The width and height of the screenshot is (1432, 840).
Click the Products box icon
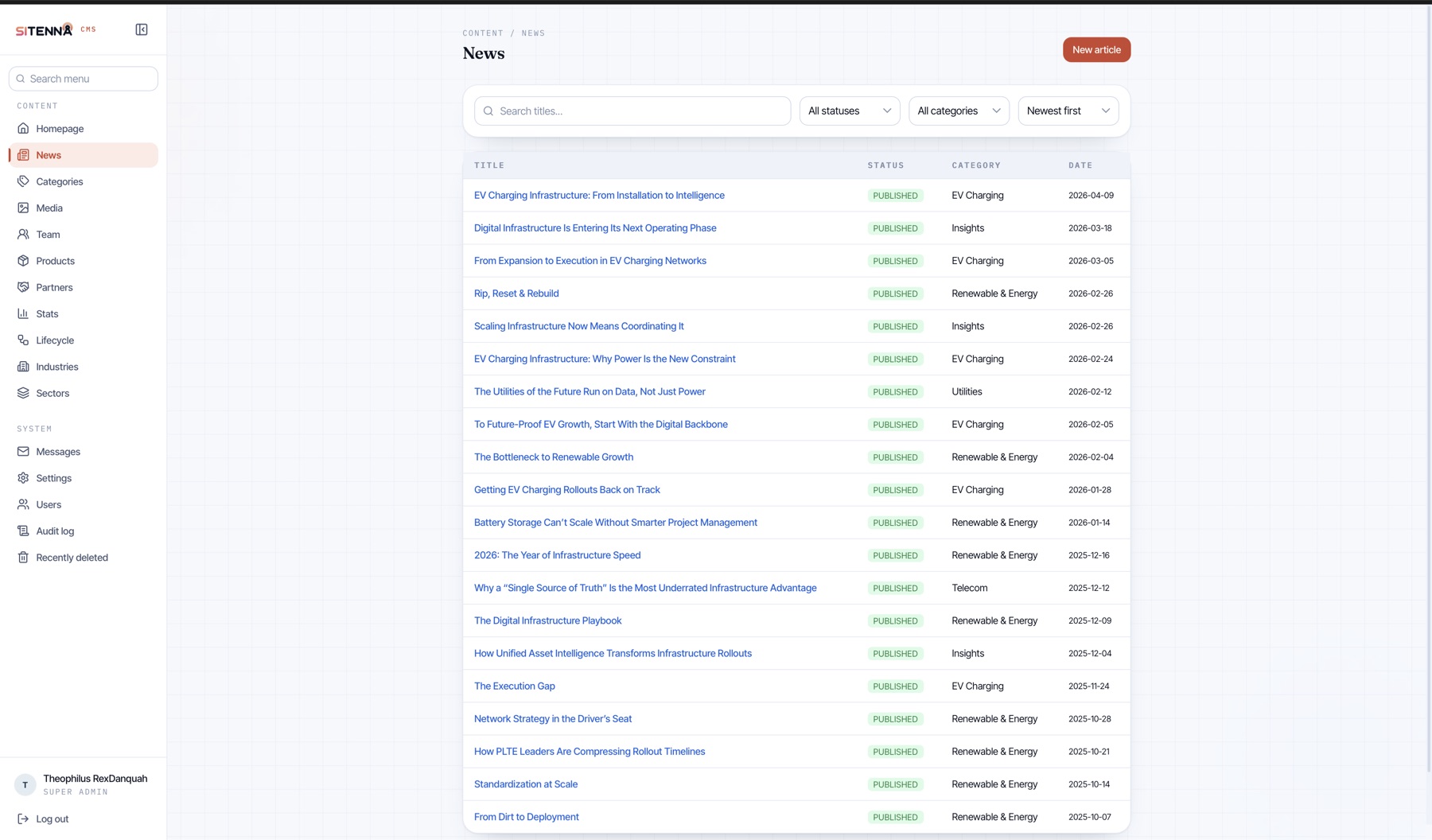[x=23, y=261]
